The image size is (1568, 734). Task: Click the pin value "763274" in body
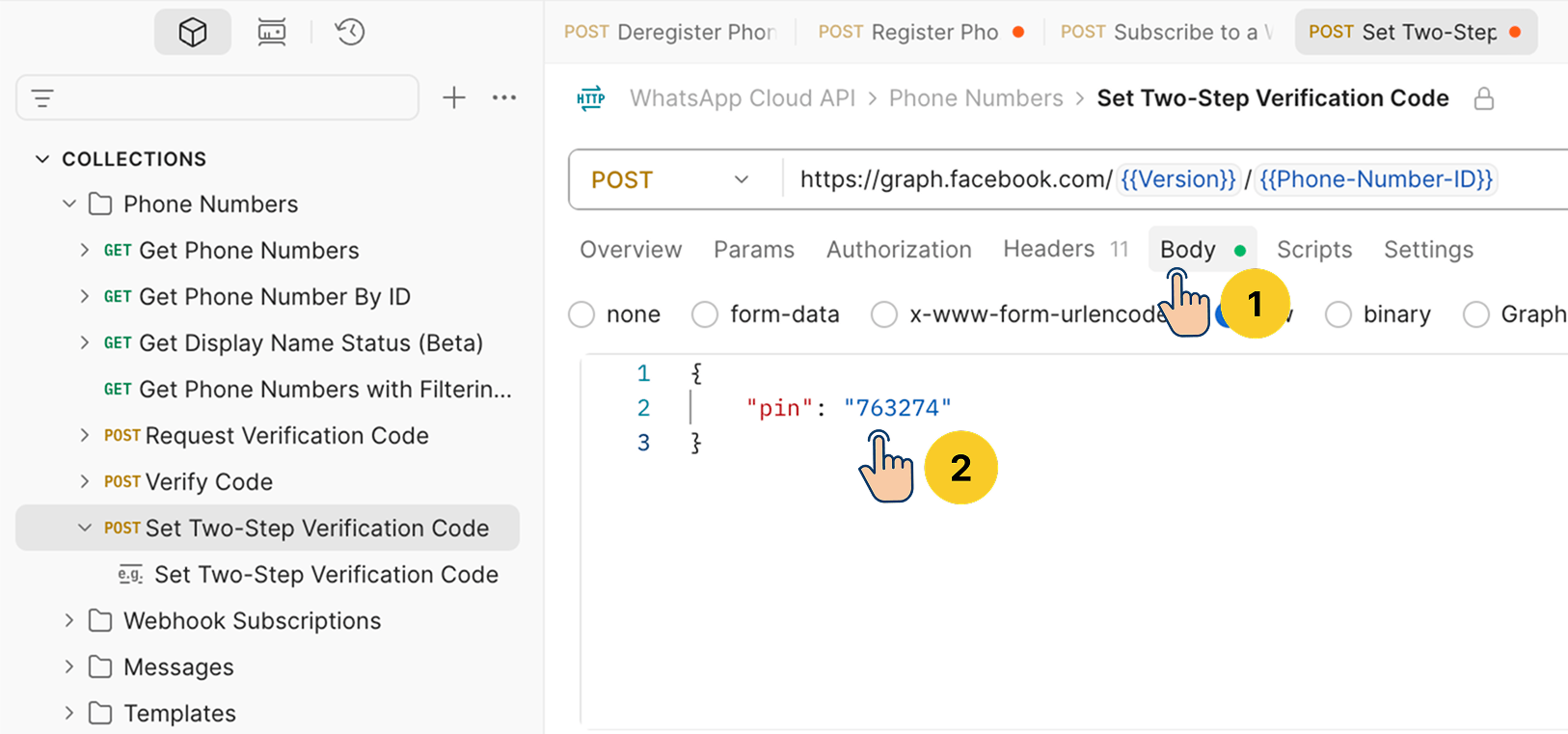(898, 408)
